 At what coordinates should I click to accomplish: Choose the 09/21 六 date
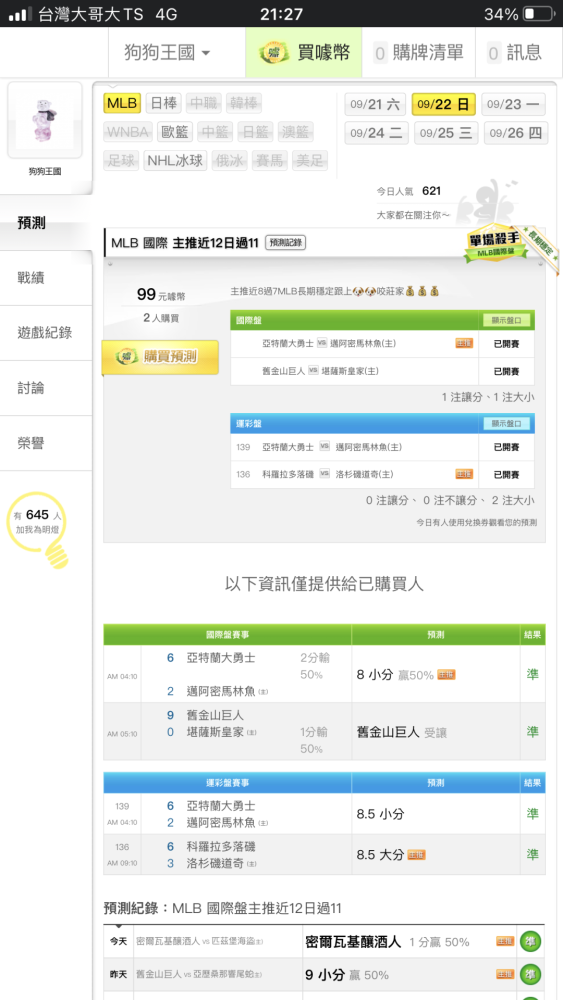coord(375,104)
